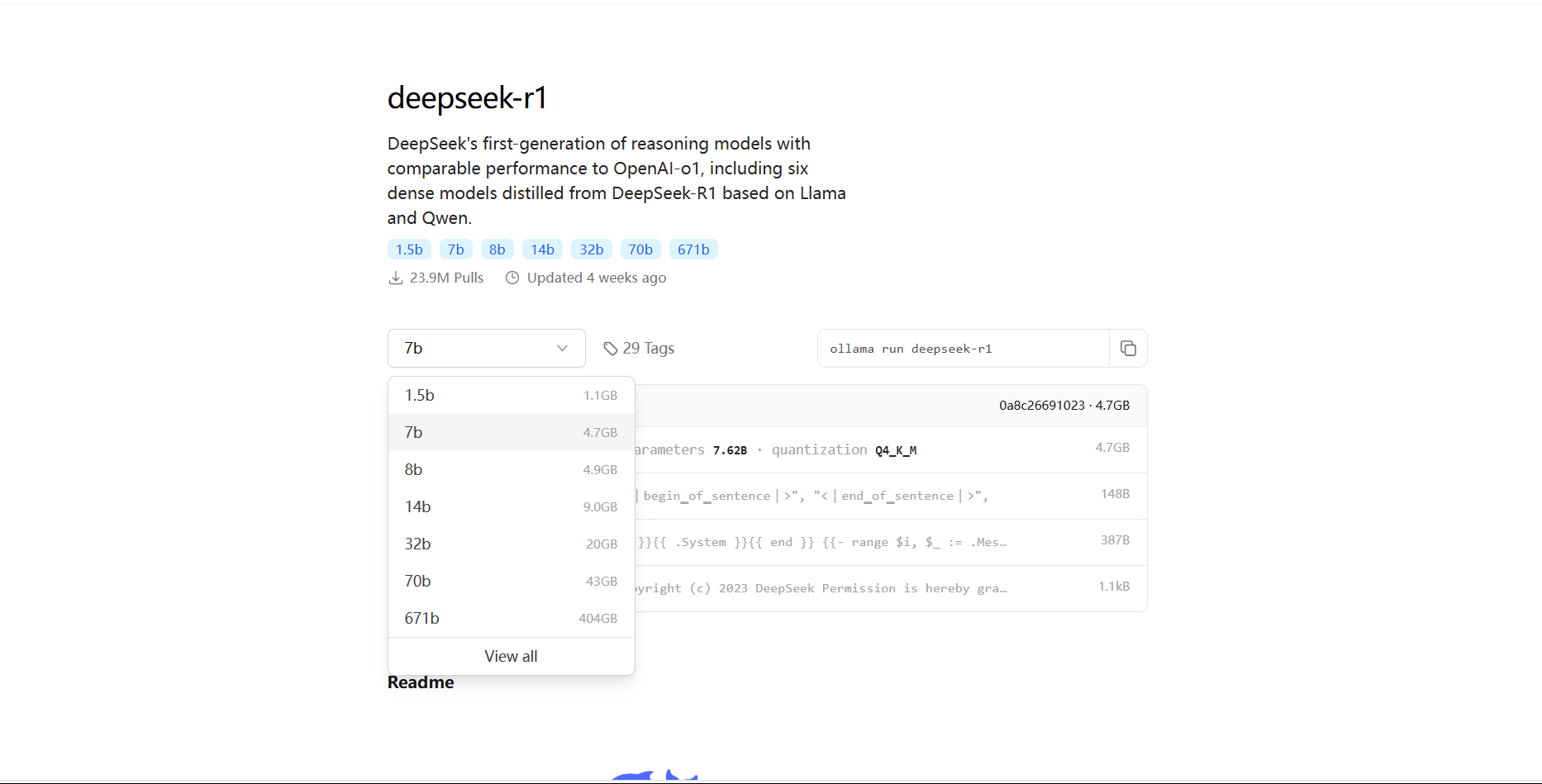Choose the 8b 4.9GB option
This screenshot has width=1542, height=784.
[x=511, y=470]
